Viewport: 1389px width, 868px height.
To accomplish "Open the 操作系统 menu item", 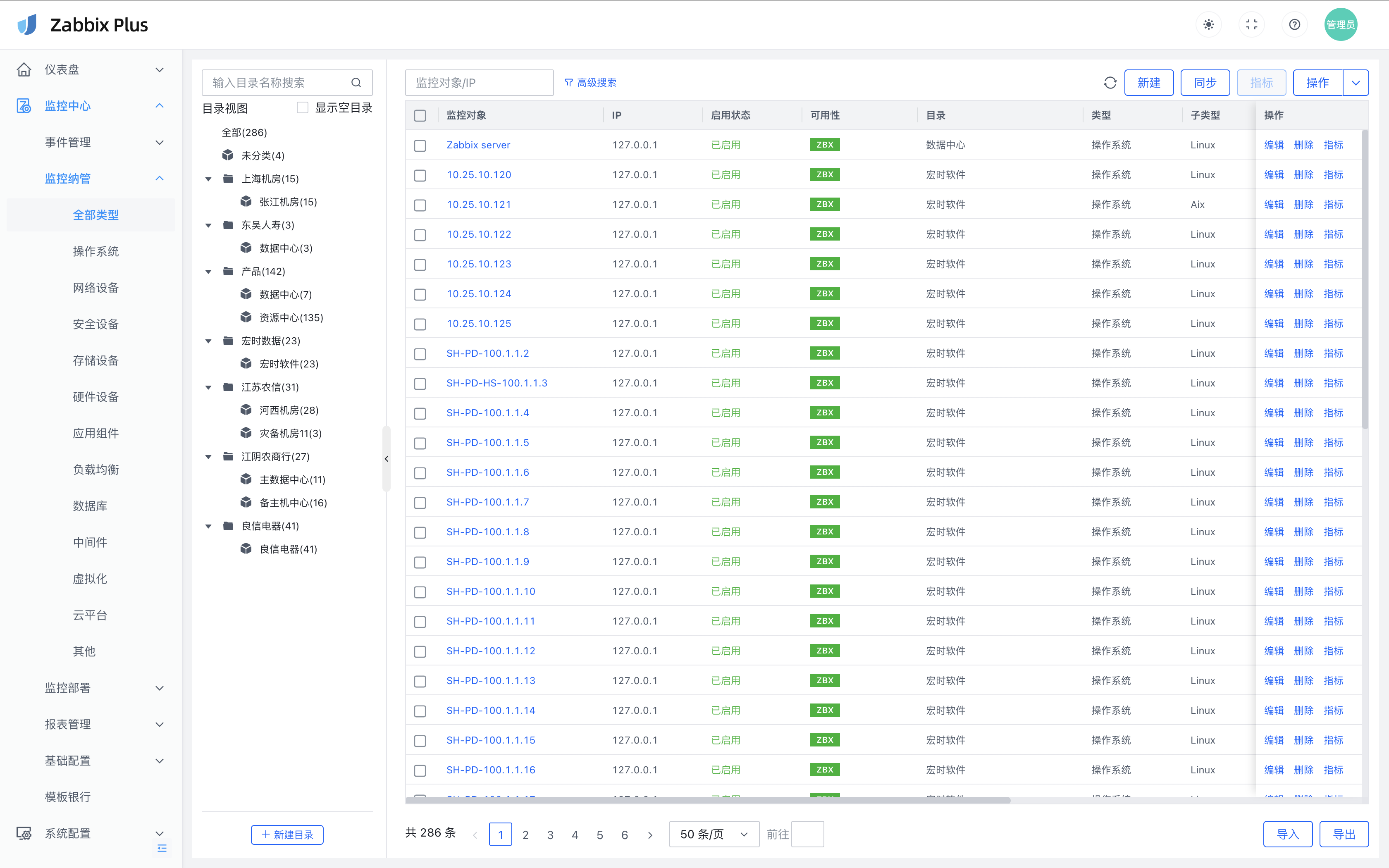I will pyautogui.click(x=95, y=251).
